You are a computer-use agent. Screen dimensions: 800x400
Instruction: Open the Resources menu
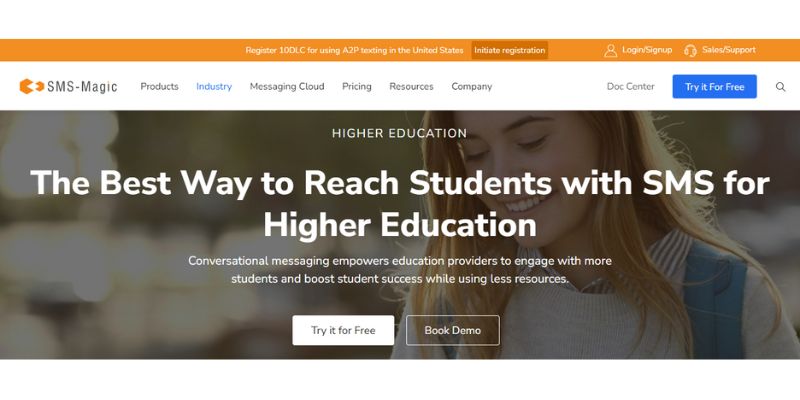point(411,87)
